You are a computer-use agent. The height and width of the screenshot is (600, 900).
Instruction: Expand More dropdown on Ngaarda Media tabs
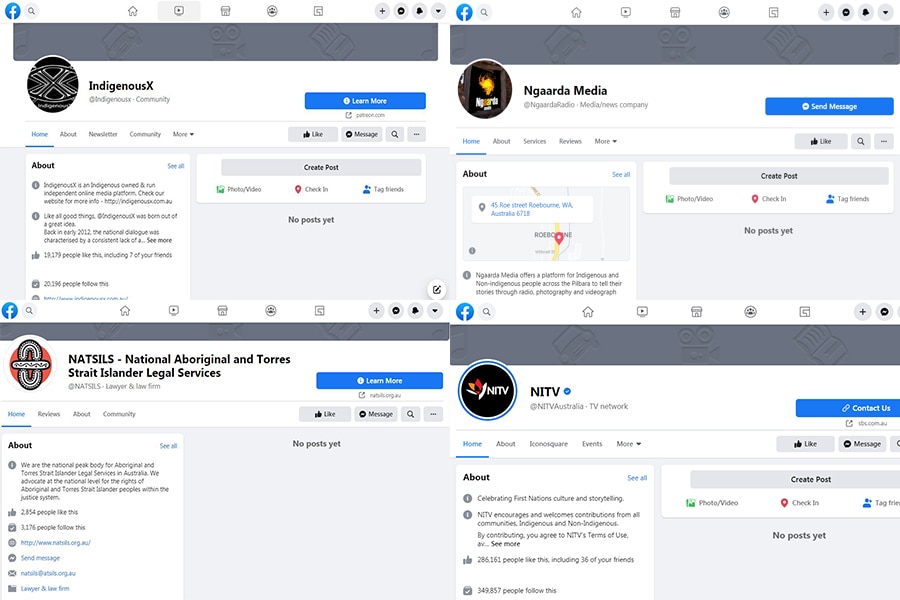coord(606,141)
